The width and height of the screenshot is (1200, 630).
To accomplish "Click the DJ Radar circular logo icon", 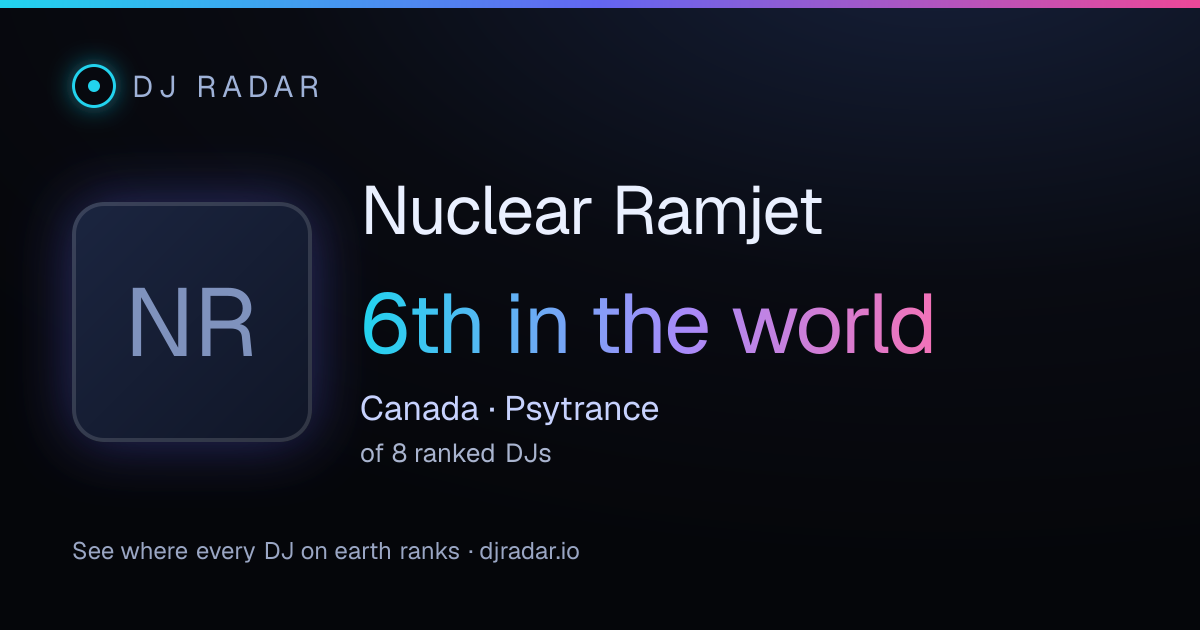I will point(94,86).
